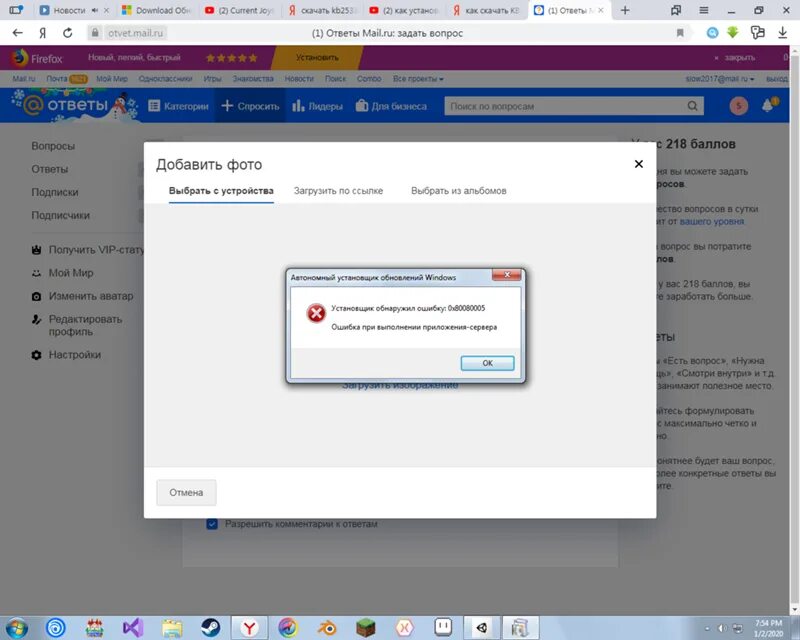The width and height of the screenshot is (800, 640).
Task: Open Windows Start menu orb
Action: tap(16, 627)
